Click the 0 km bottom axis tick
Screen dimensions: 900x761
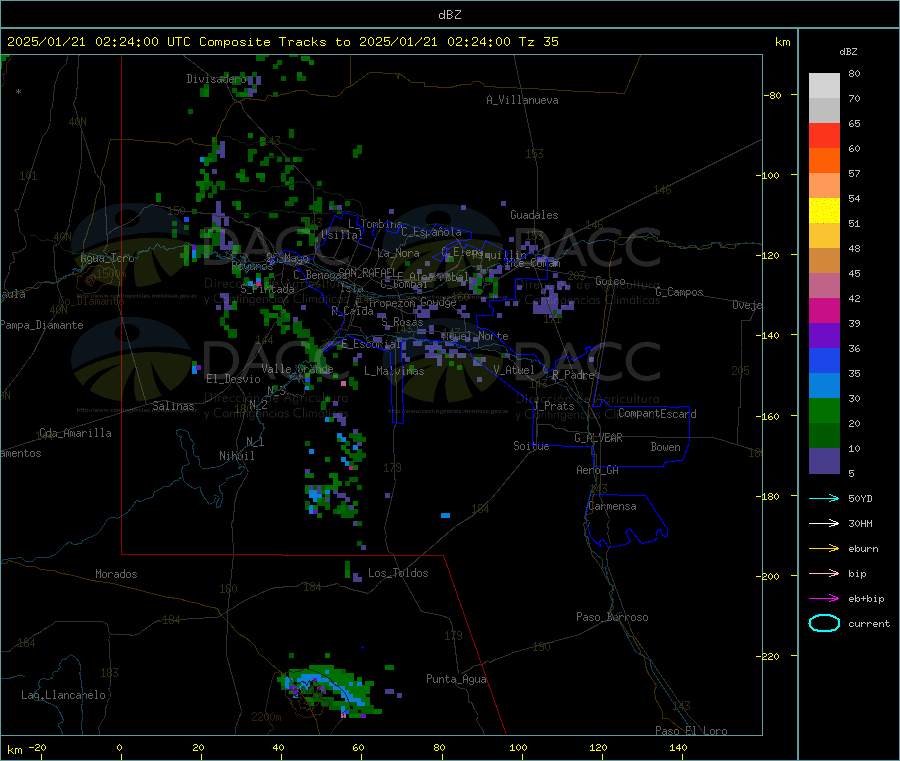coord(119,747)
